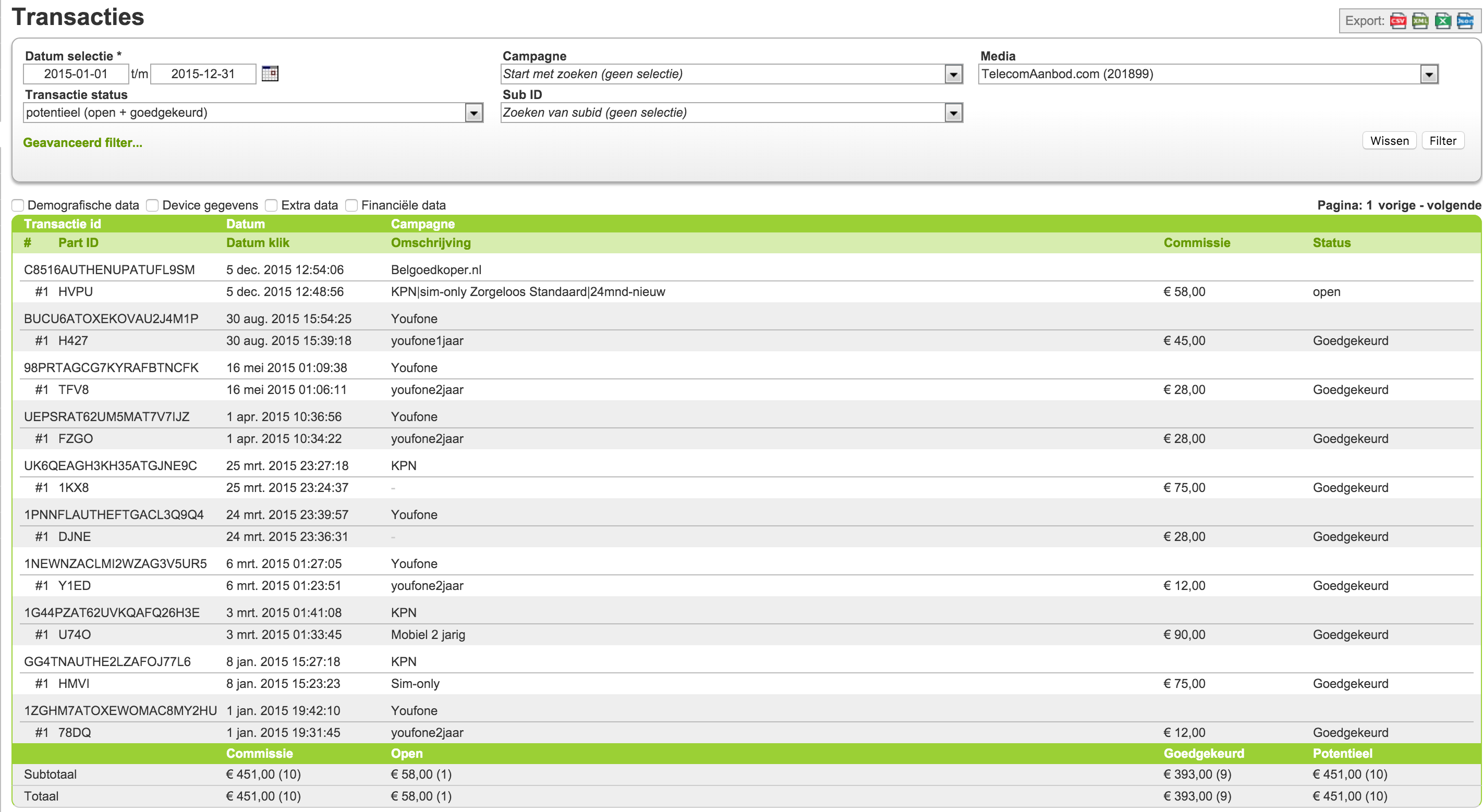Click the Transactie id column header
This screenshot has width=1483, height=812.
point(62,224)
